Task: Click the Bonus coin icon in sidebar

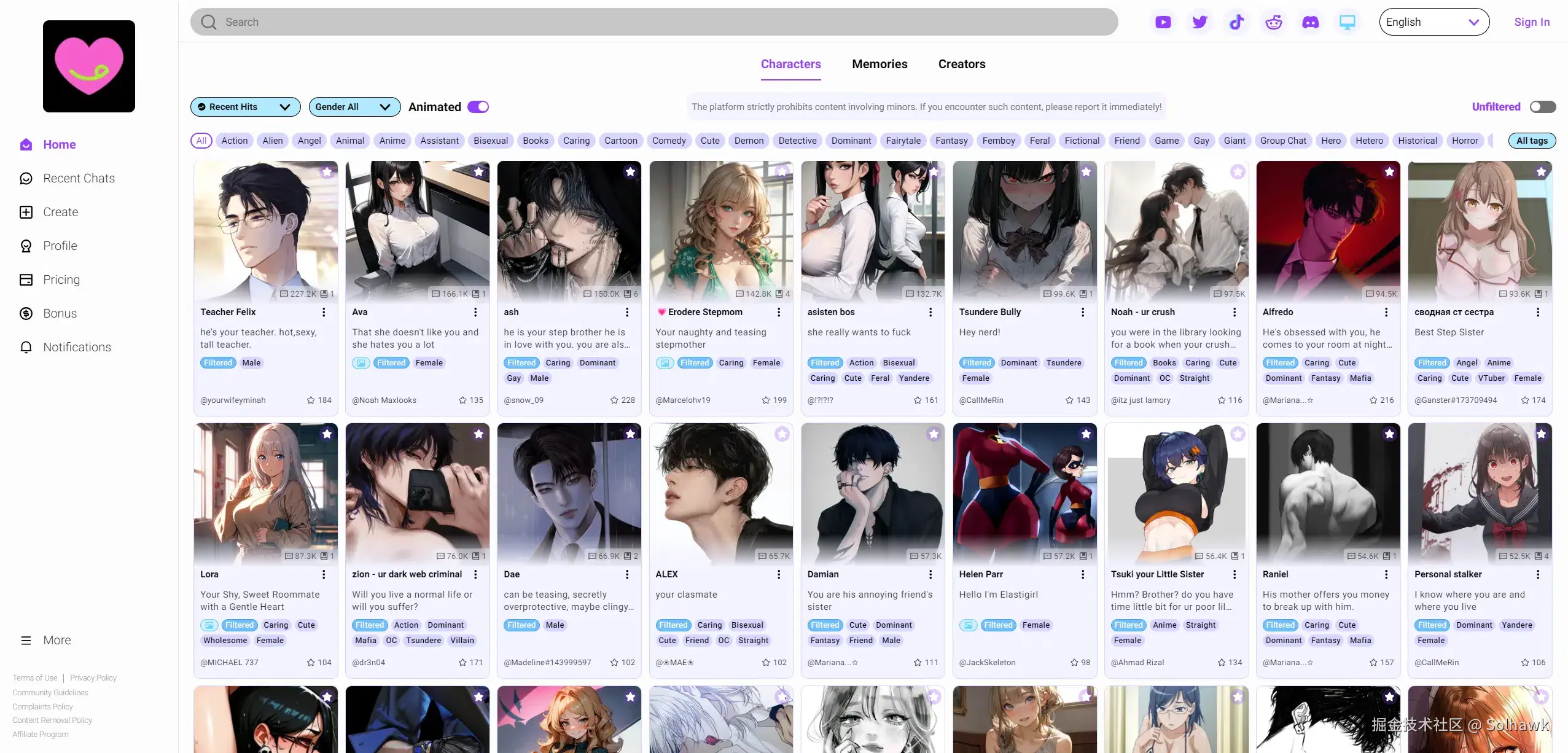Action: pyautogui.click(x=26, y=313)
